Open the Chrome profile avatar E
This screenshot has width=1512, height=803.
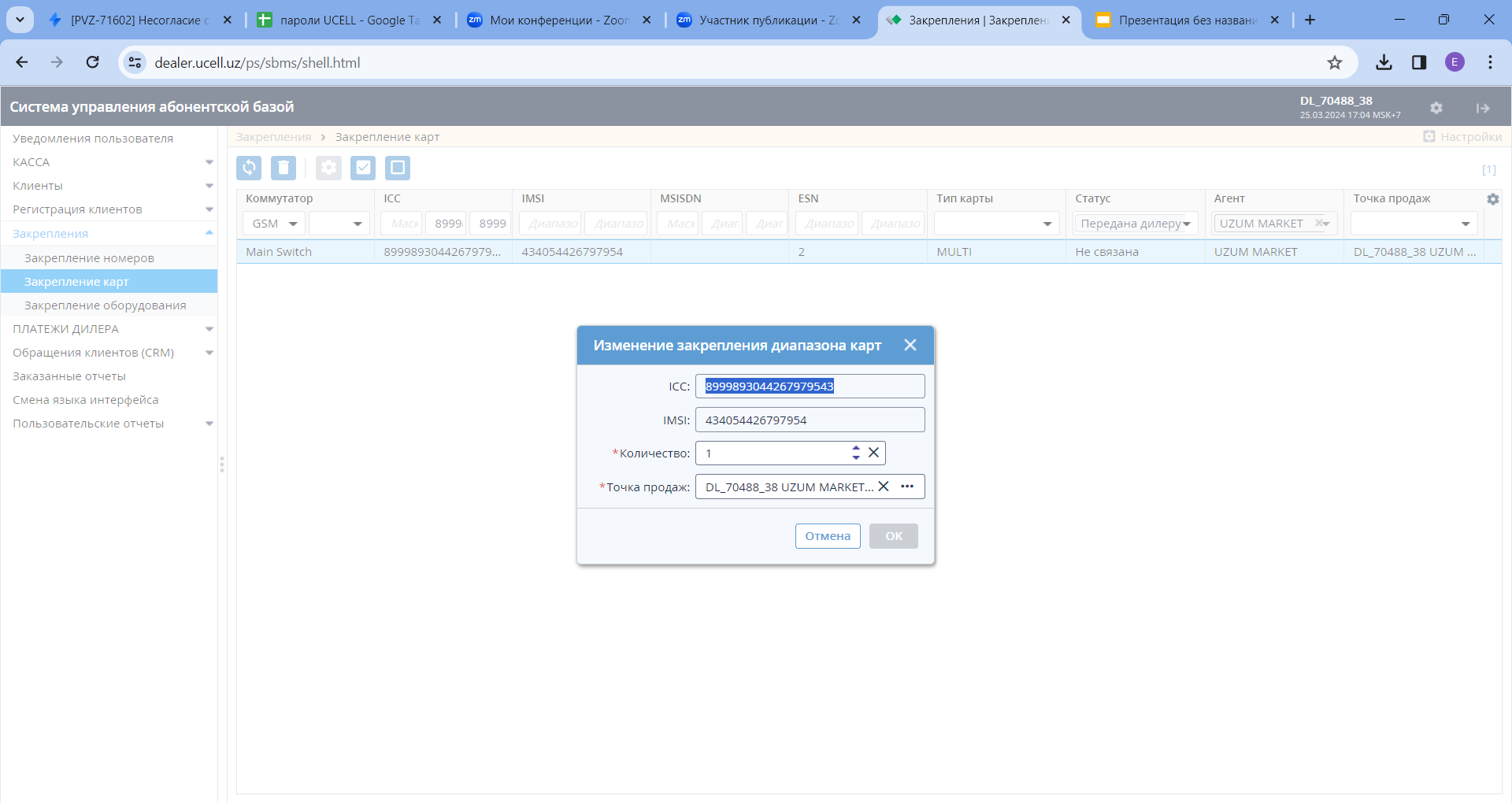coord(1455,63)
